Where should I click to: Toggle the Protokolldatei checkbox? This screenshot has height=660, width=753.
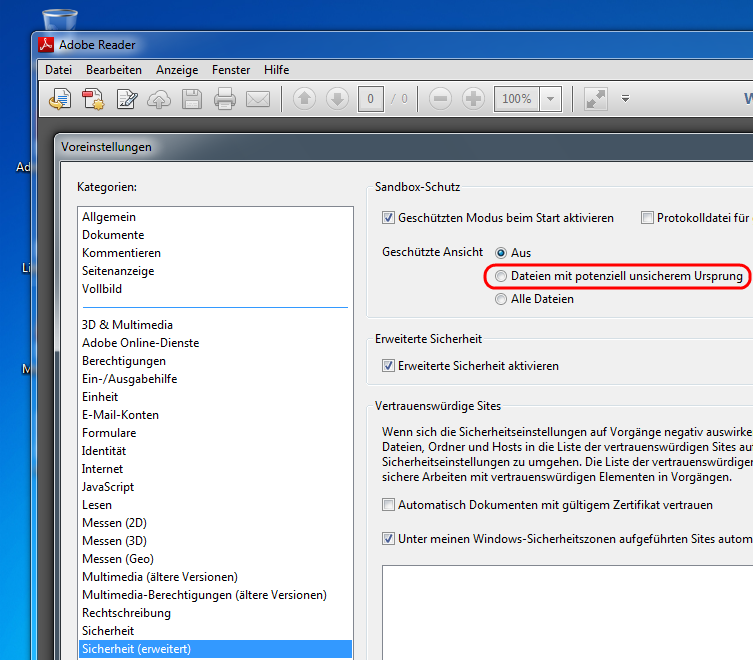[647, 218]
